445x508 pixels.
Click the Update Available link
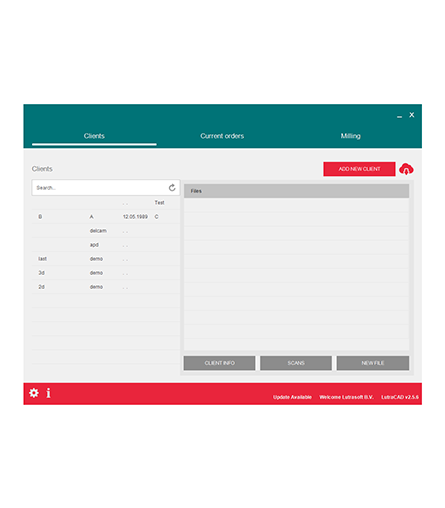[x=292, y=397]
